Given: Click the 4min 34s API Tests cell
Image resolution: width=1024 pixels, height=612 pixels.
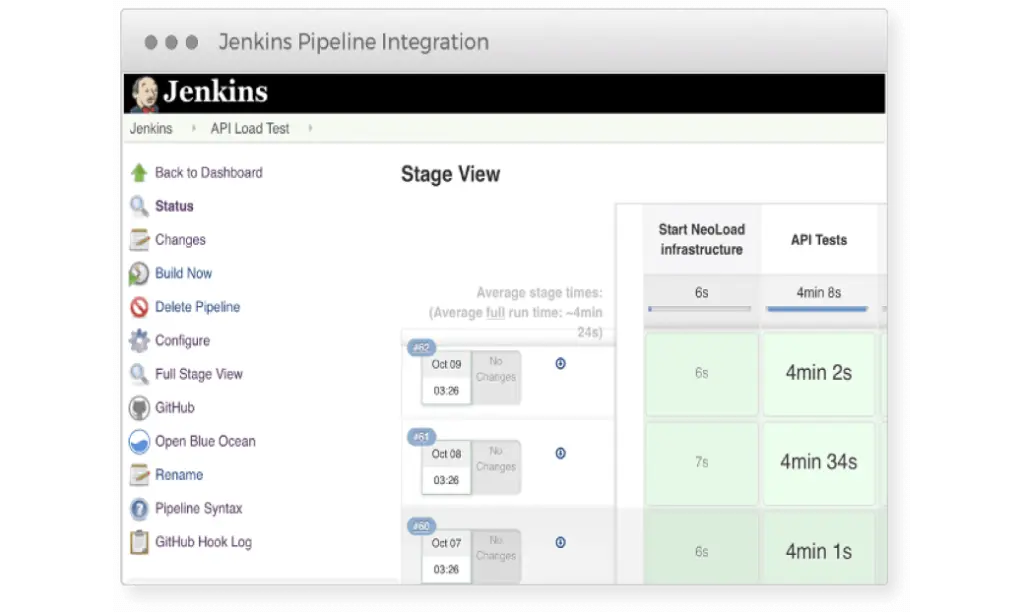Looking at the screenshot, I should 818,463.
